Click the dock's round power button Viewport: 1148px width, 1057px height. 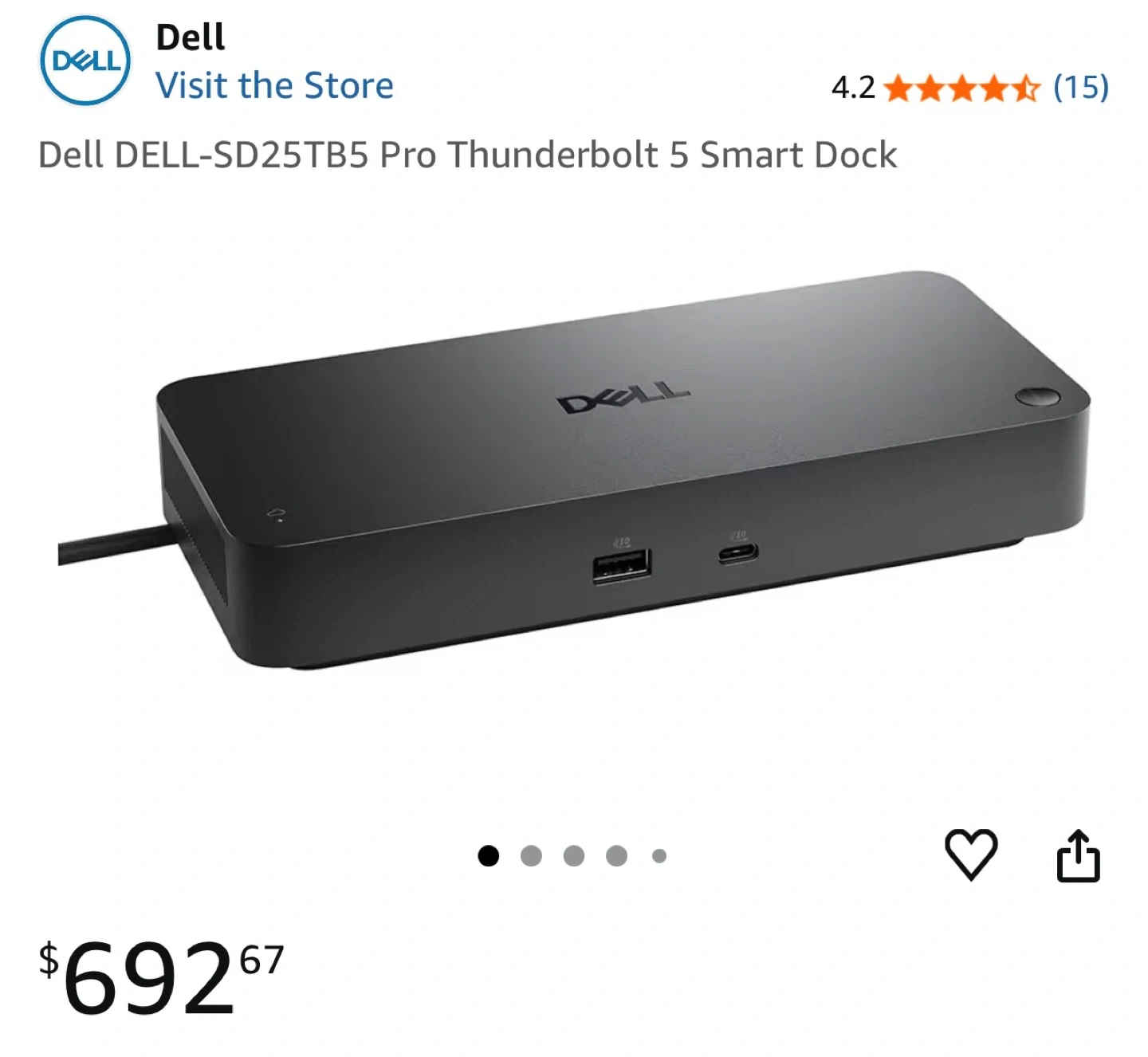pos(1038,396)
